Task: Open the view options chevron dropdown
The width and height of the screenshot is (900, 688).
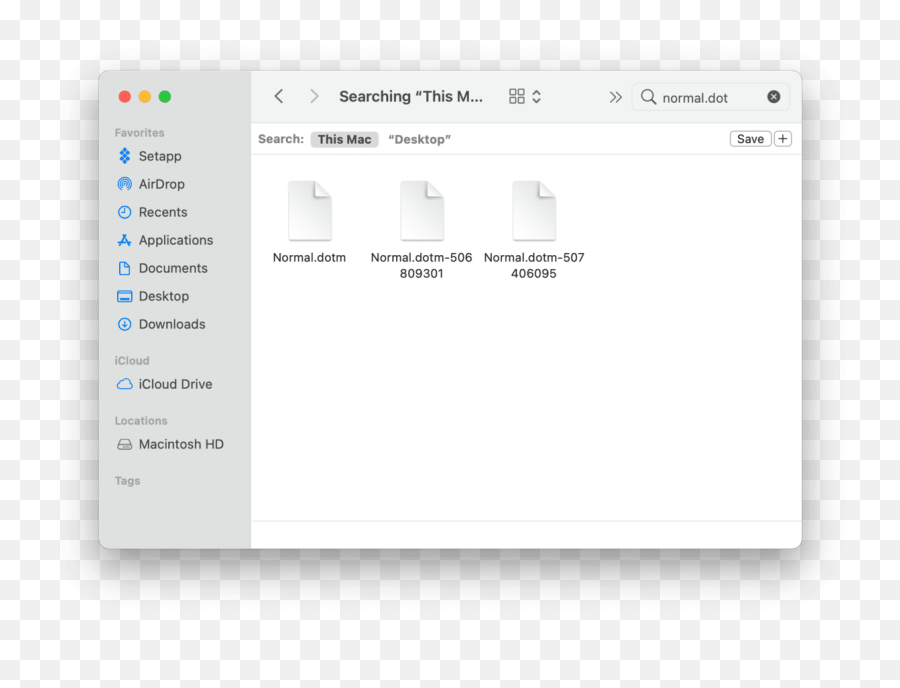Action: click(x=536, y=96)
